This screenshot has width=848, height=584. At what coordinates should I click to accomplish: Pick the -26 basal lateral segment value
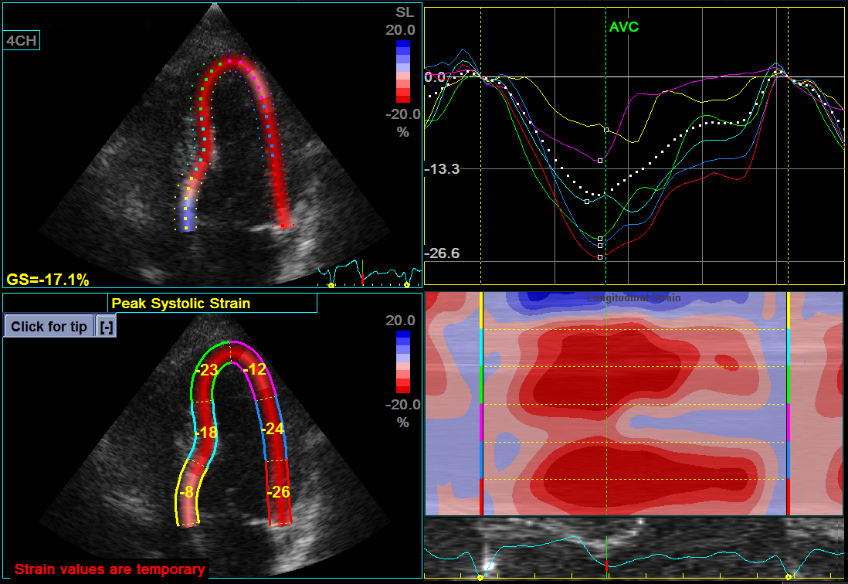(278, 492)
